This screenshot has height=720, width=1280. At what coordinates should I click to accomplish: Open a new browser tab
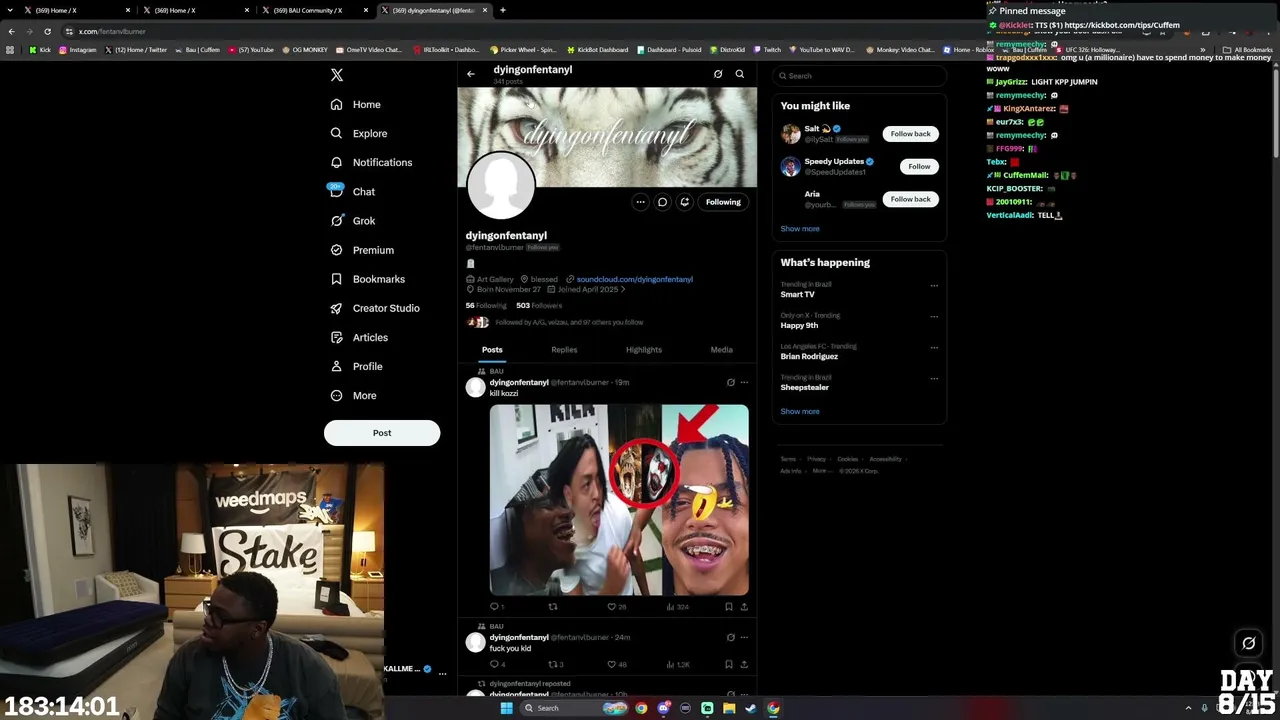pyautogui.click(x=503, y=10)
